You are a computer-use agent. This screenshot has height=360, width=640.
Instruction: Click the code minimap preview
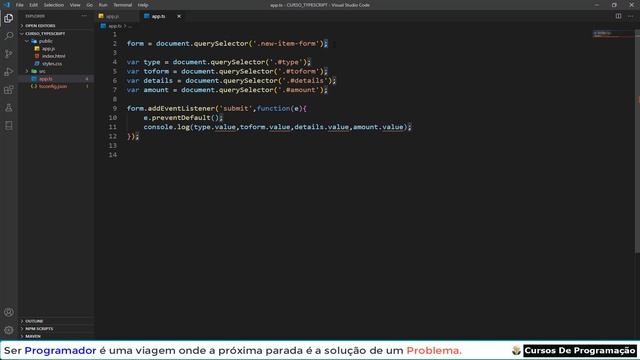[613, 34]
